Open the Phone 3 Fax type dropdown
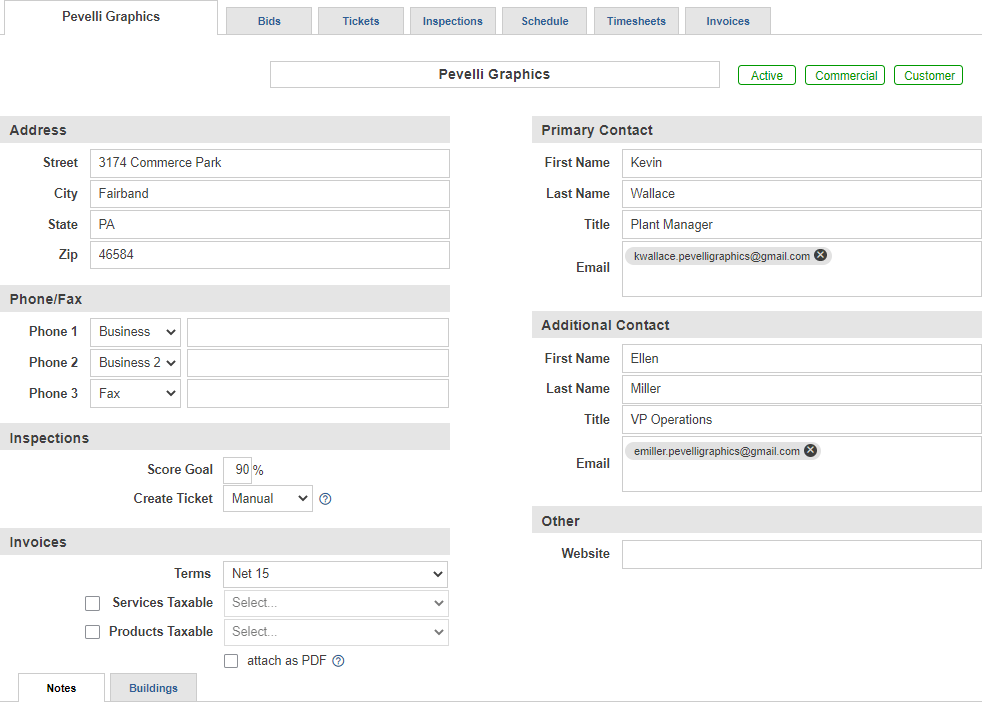This screenshot has width=982, height=702. pos(135,393)
